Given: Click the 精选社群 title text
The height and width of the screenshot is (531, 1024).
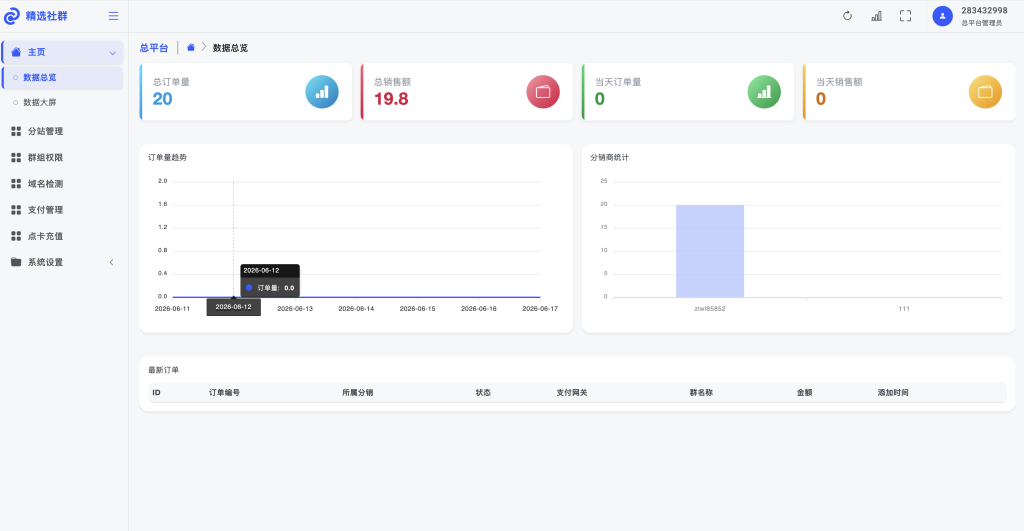Looking at the screenshot, I should [46, 16].
